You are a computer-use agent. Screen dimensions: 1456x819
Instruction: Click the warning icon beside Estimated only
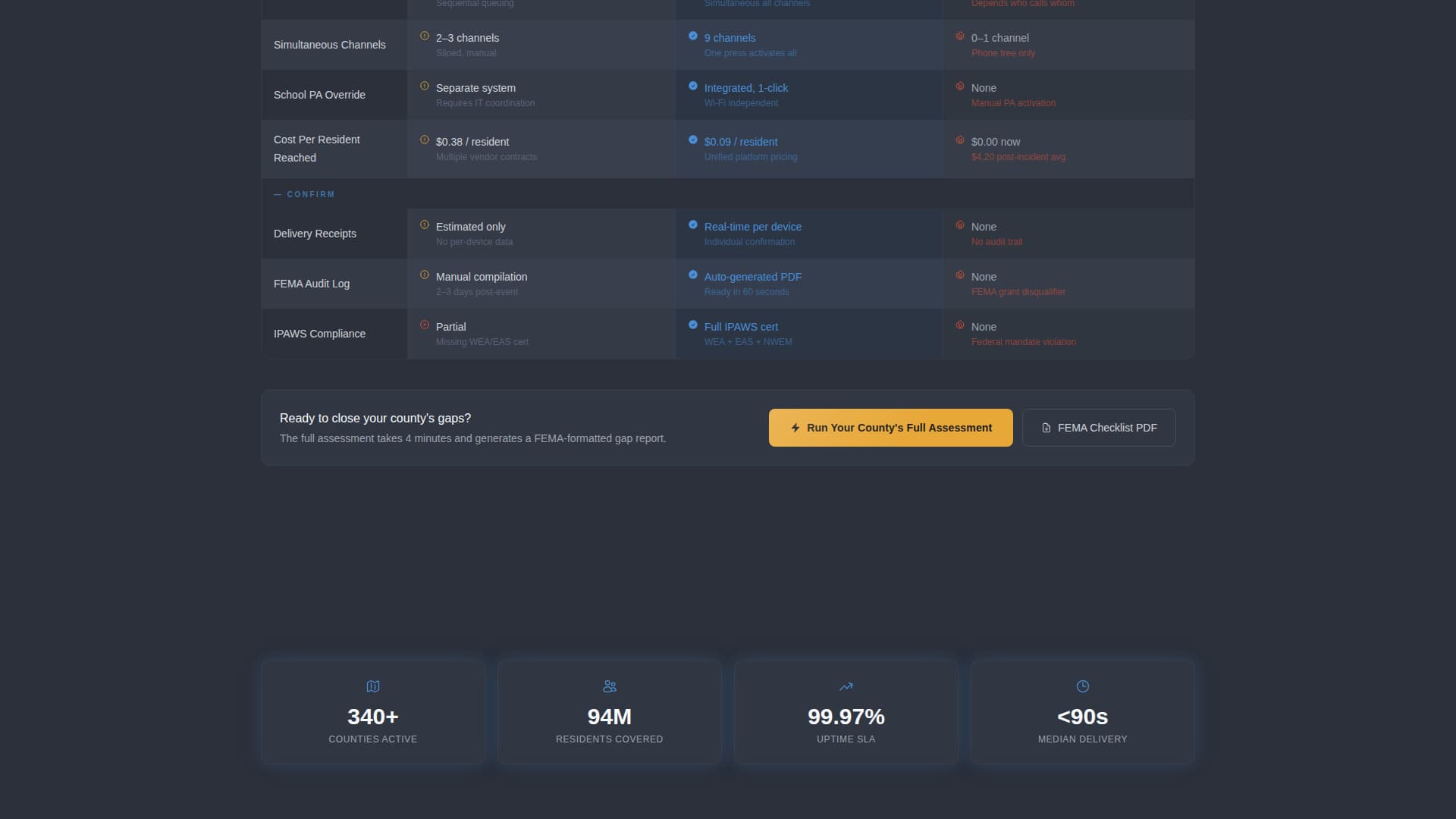(x=424, y=224)
